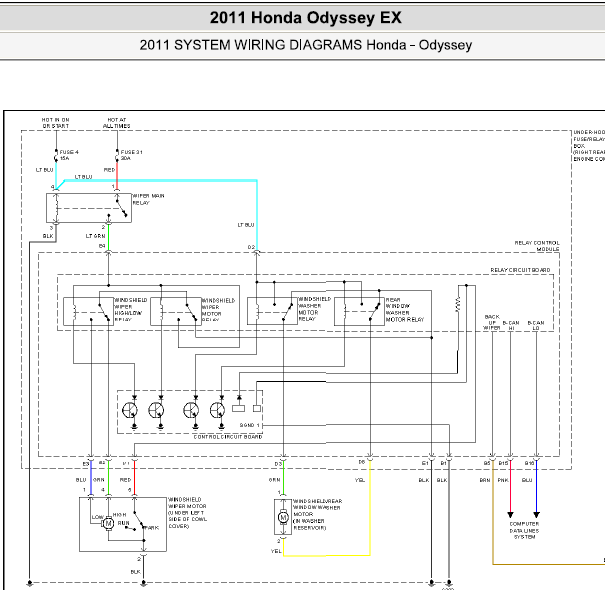Click the 'COMPUTER DATA LINES SYSTEM' label
This screenshot has width=605, height=590.
pyautogui.click(x=524, y=531)
